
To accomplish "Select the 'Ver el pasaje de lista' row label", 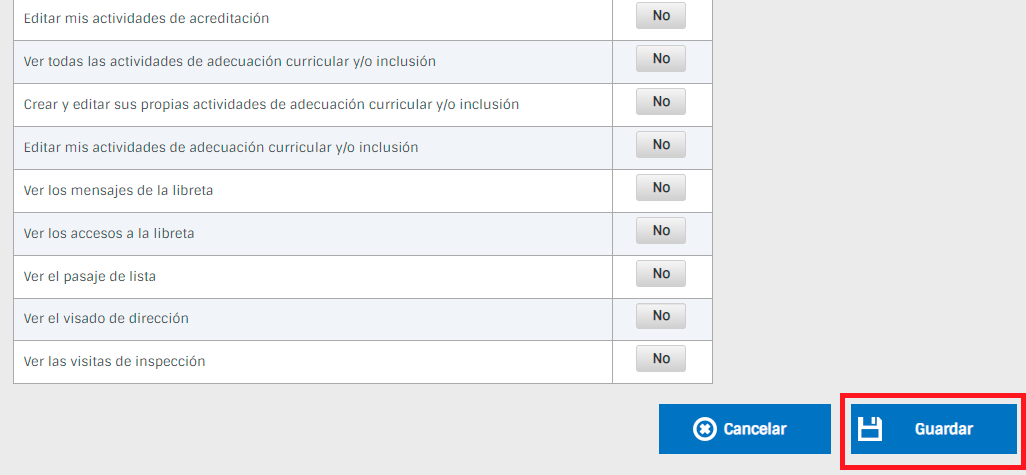I will coord(90,277).
